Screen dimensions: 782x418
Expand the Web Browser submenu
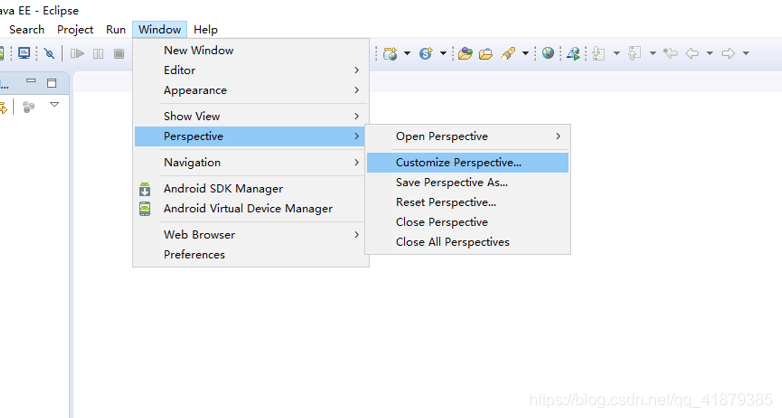coord(251,234)
